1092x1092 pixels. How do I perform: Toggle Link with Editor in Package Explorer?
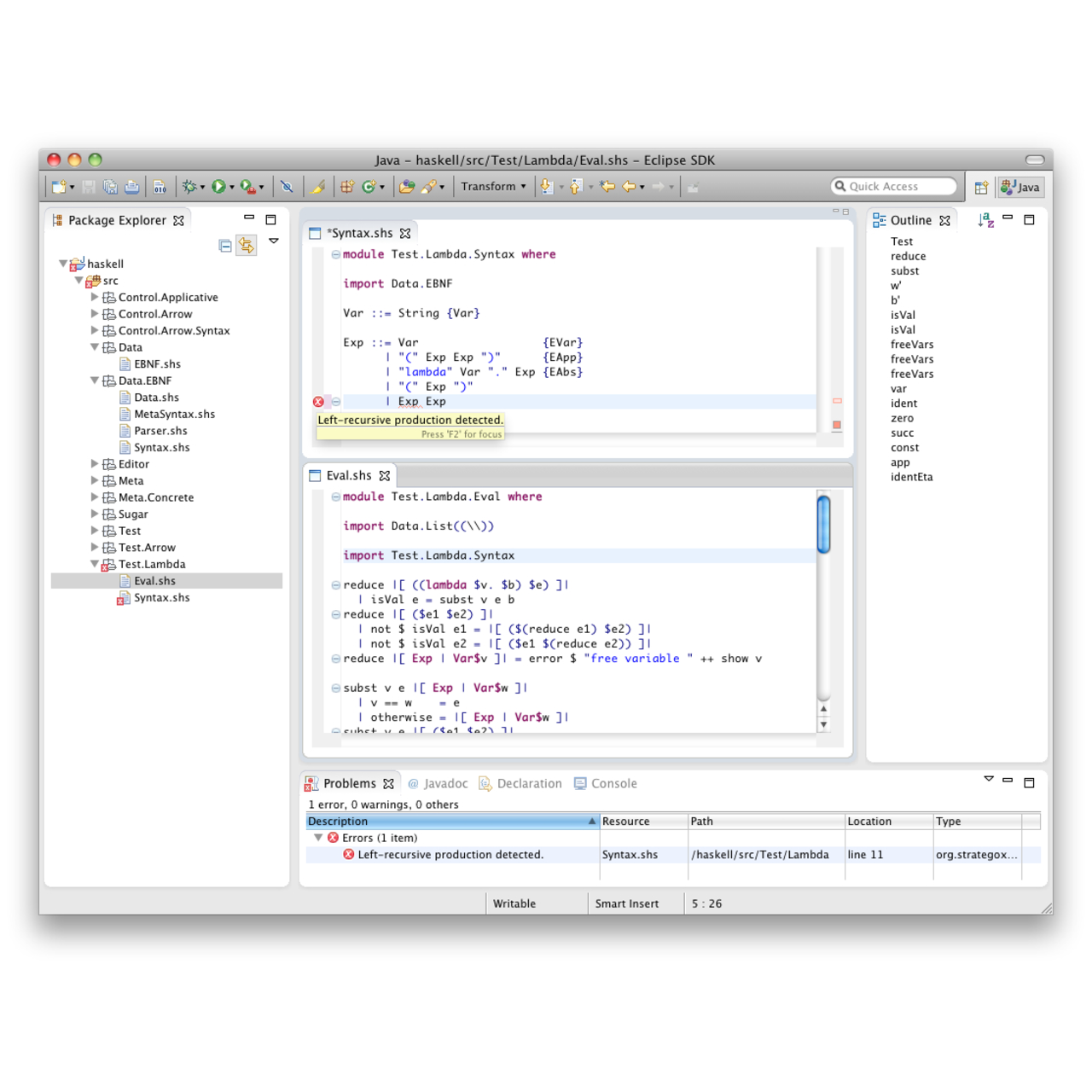pos(247,246)
